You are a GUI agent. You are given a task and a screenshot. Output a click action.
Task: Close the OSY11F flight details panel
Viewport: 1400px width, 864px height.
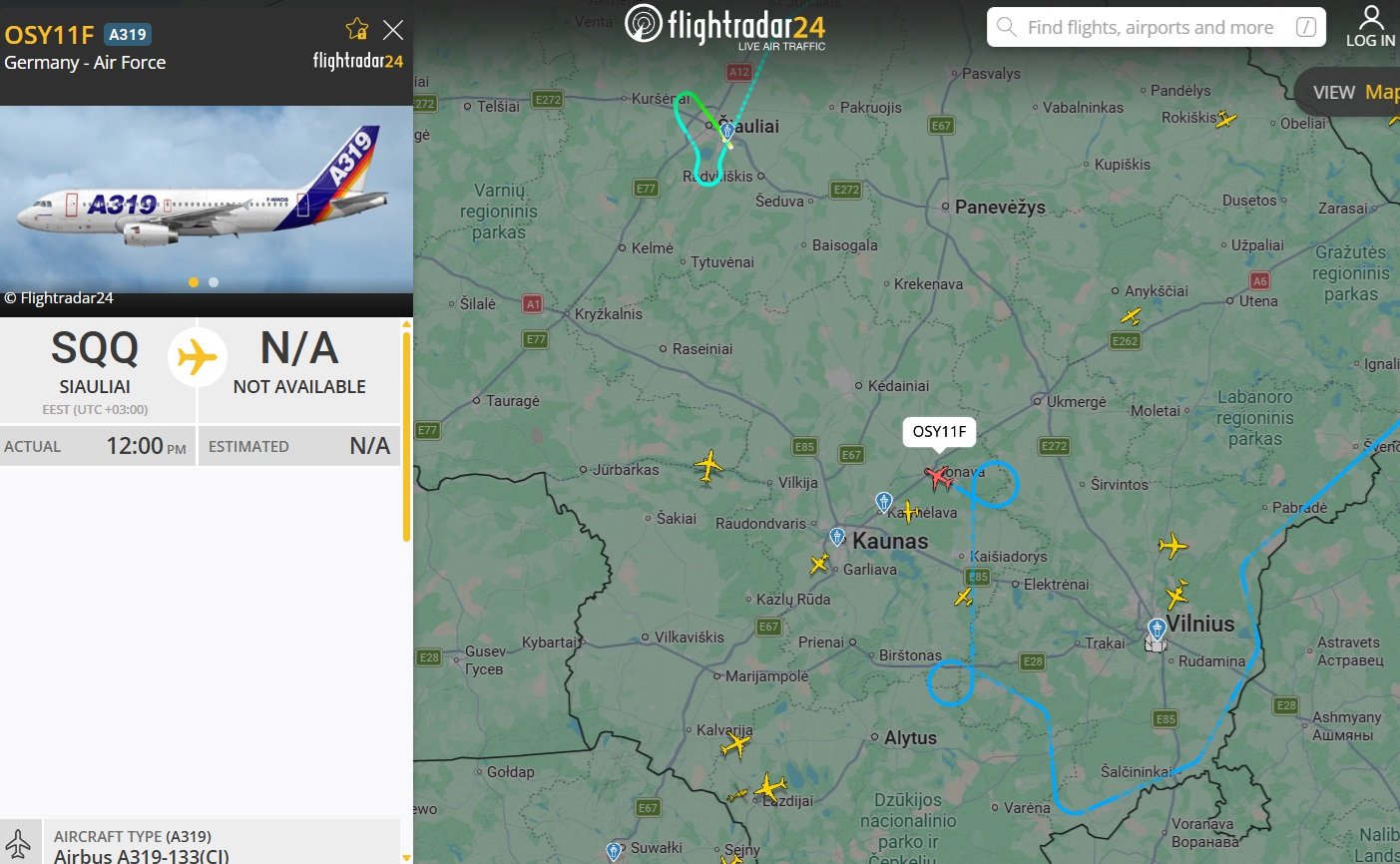click(393, 30)
